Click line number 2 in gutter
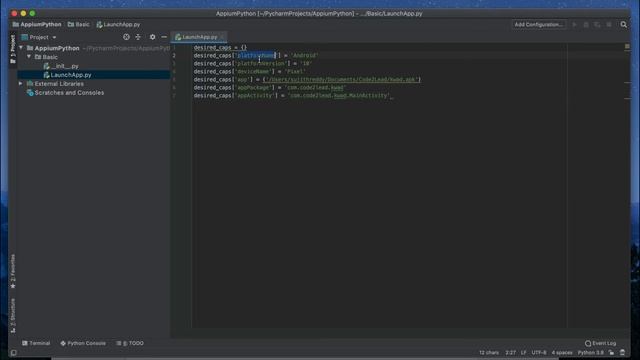Screen dimensions: 640x360 coord(174,56)
